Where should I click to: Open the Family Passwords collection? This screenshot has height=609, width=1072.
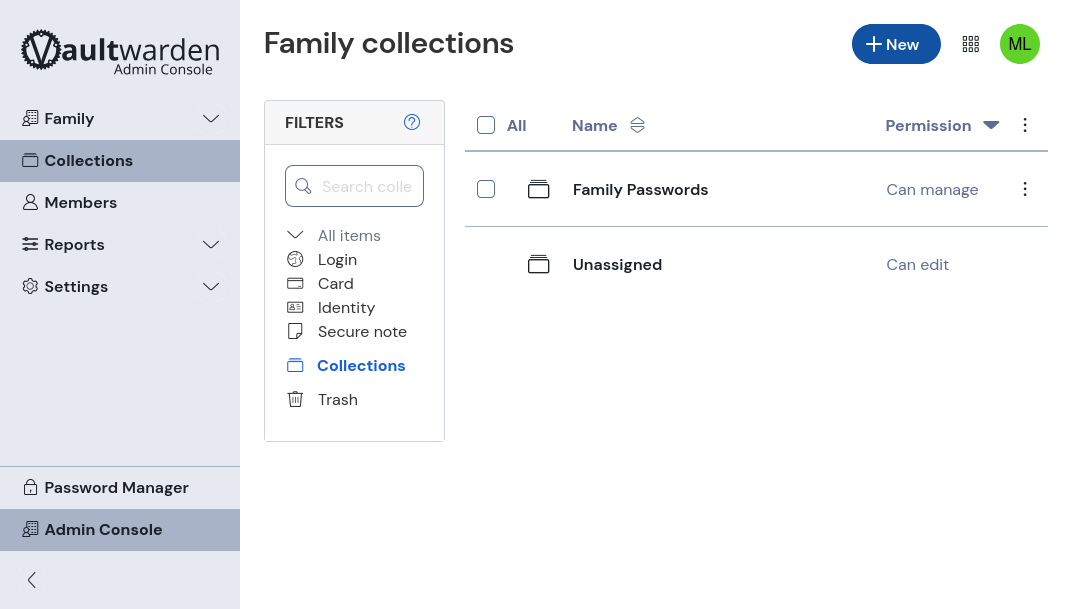(x=640, y=190)
